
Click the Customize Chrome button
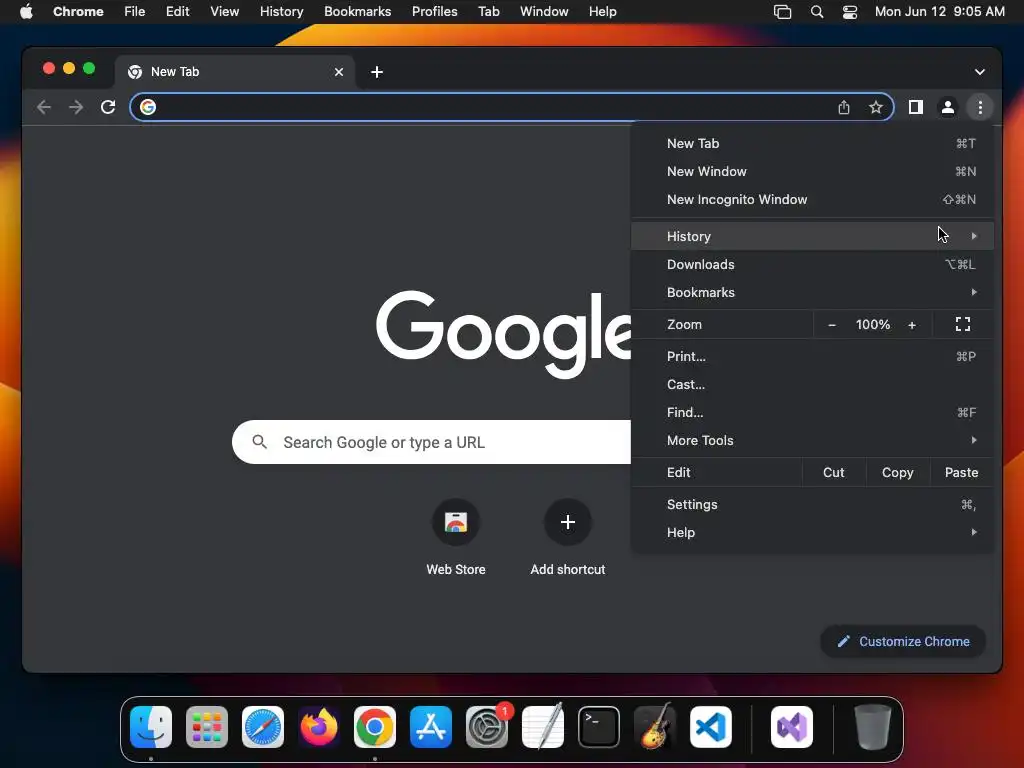point(903,641)
